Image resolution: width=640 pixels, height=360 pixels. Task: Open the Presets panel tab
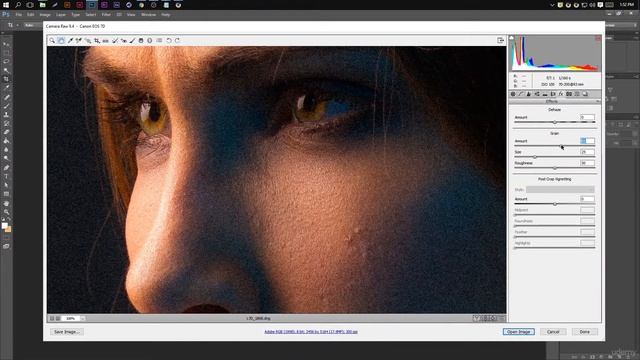pos(577,94)
